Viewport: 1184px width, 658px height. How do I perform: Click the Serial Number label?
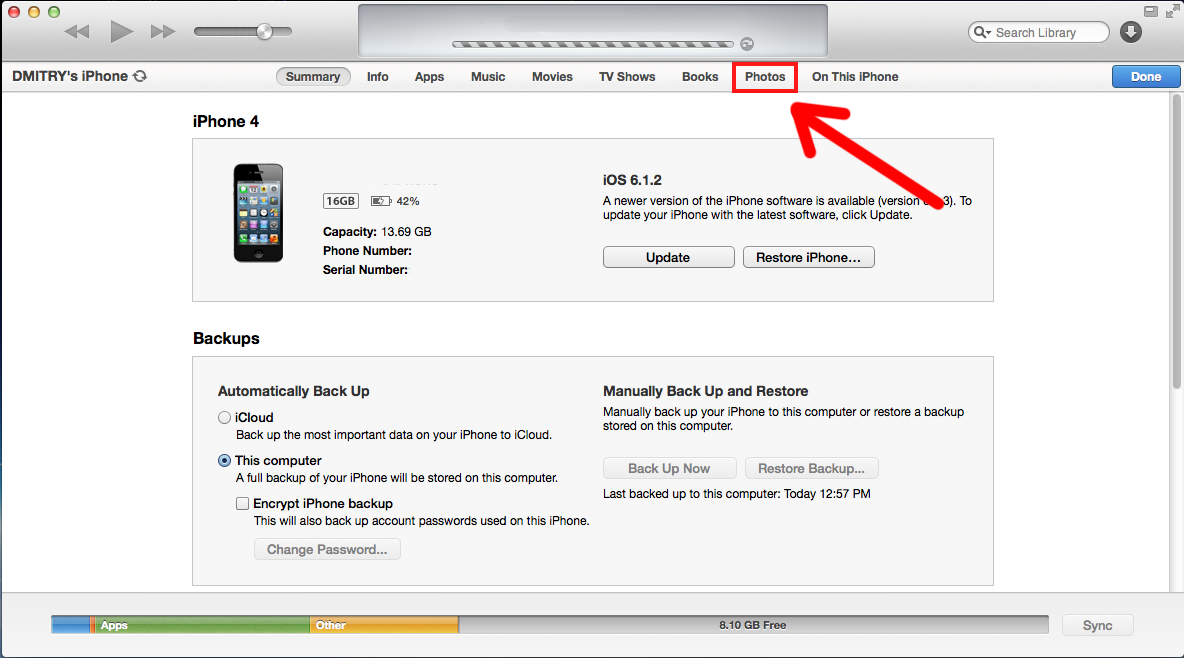(x=365, y=270)
